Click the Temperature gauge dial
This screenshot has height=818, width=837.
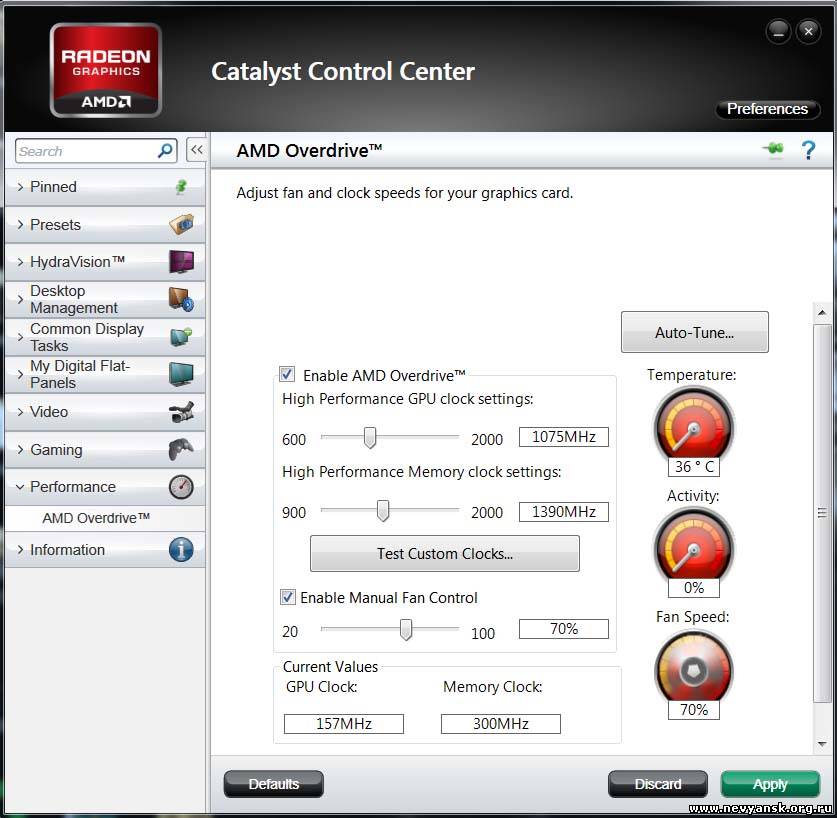coord(694,426)
